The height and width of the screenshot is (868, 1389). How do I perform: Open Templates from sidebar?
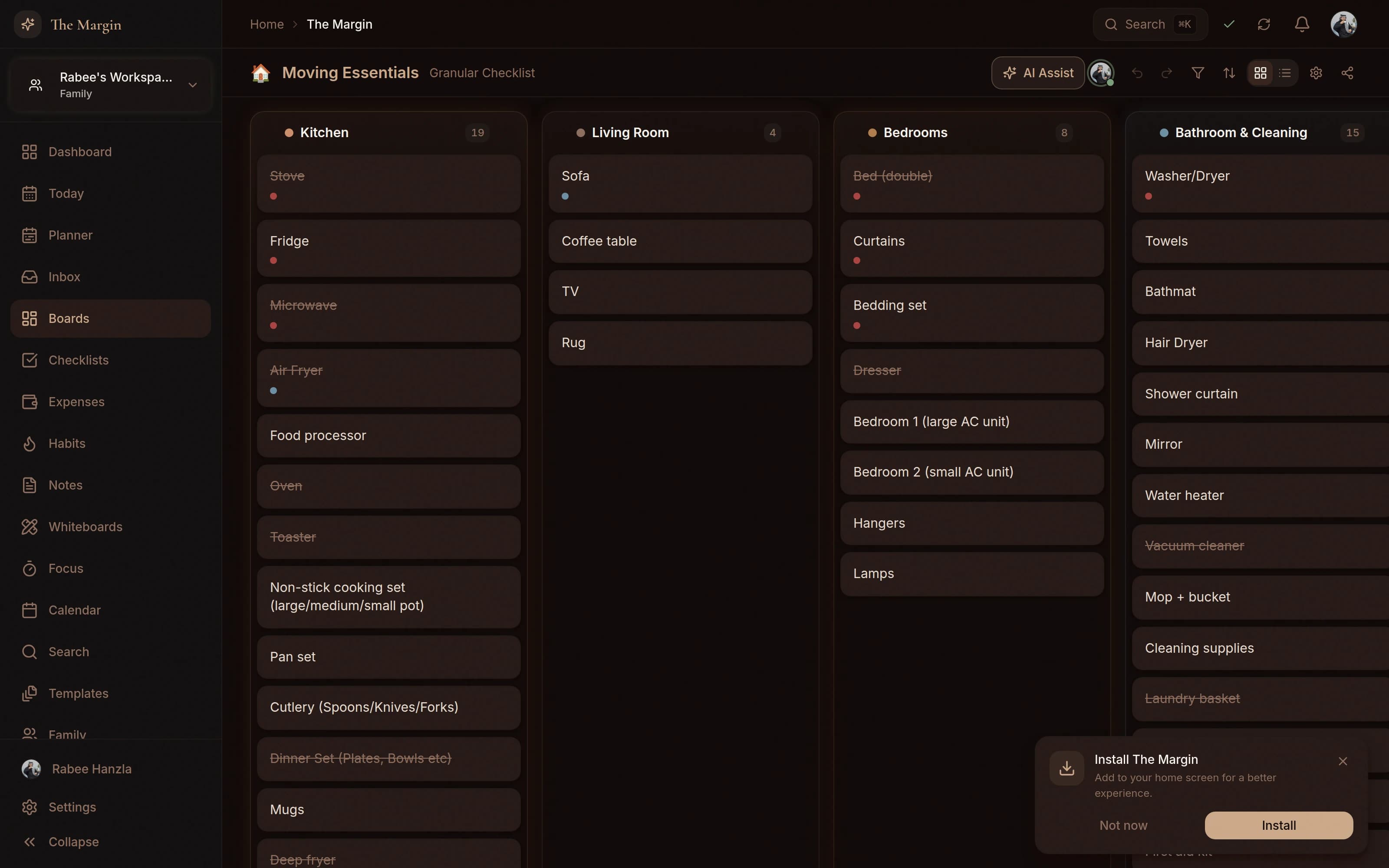click(110, 694)
